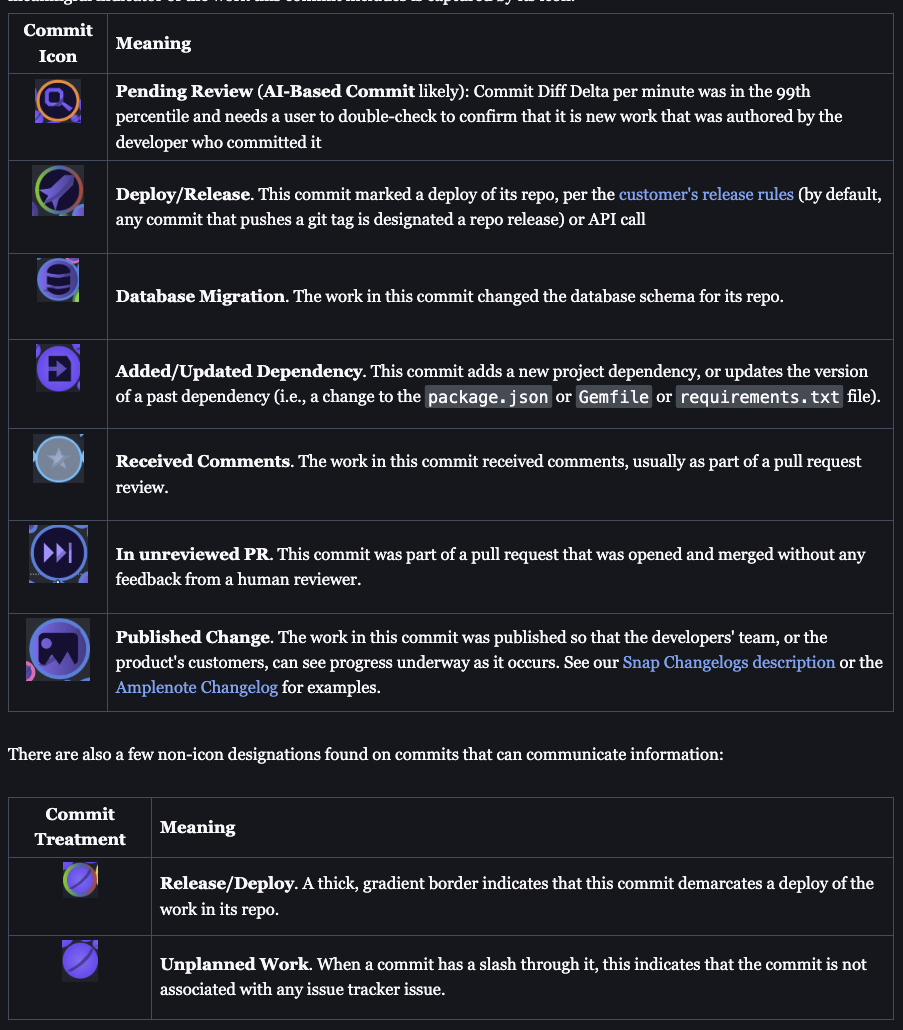Open the customer's release rules link

(x=706, y=194)
